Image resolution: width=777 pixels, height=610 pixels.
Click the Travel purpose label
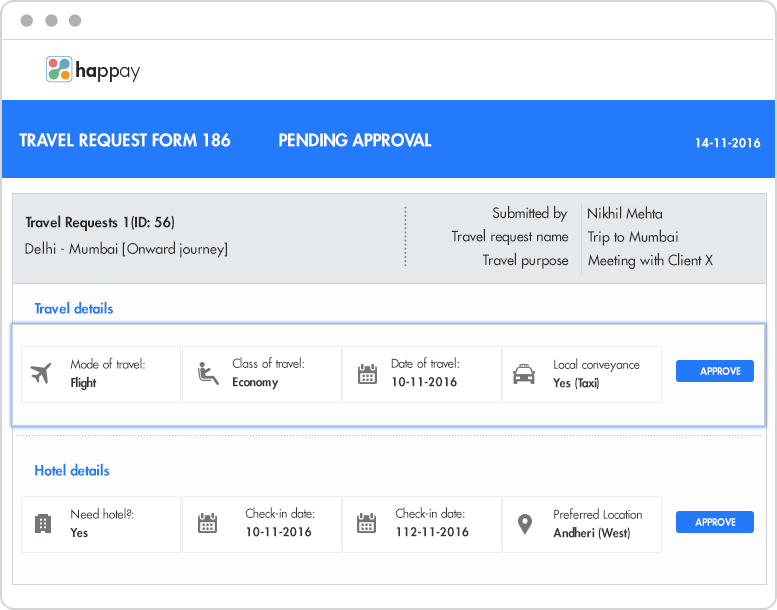tap(526, 261)
